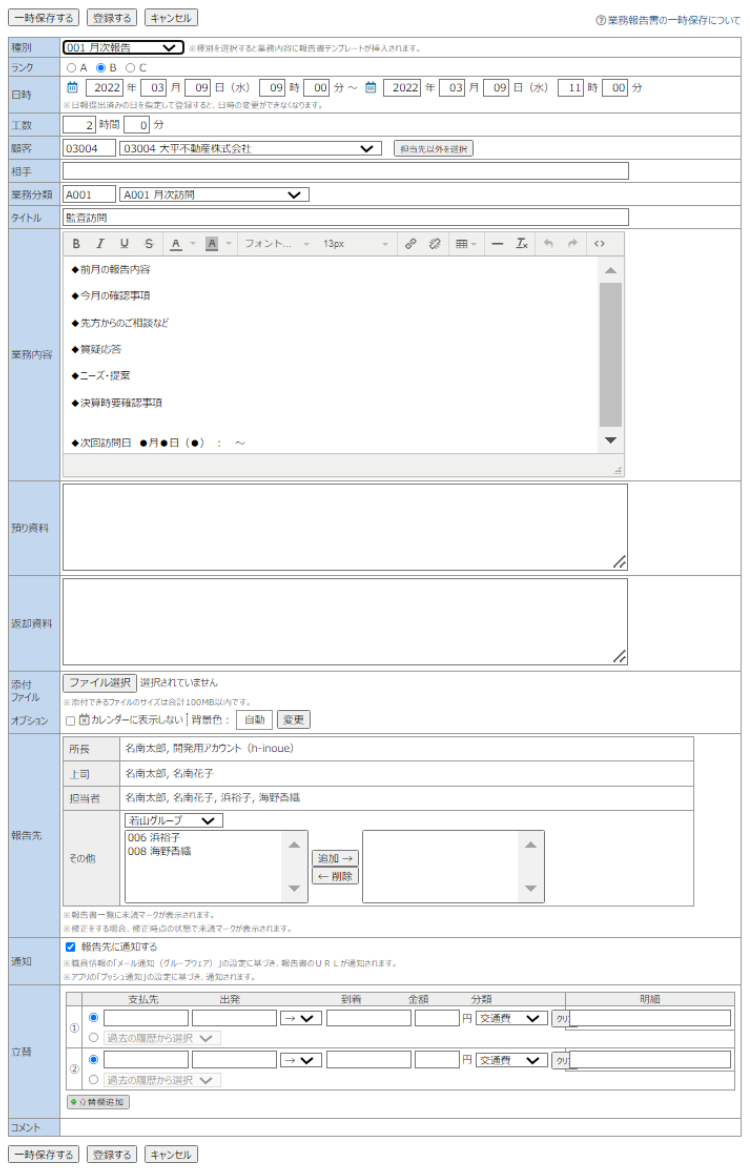Open direction arrow dropdown in row ①
The image size is (750, 1170).
pyautogui.click(x=301, y=1019)
